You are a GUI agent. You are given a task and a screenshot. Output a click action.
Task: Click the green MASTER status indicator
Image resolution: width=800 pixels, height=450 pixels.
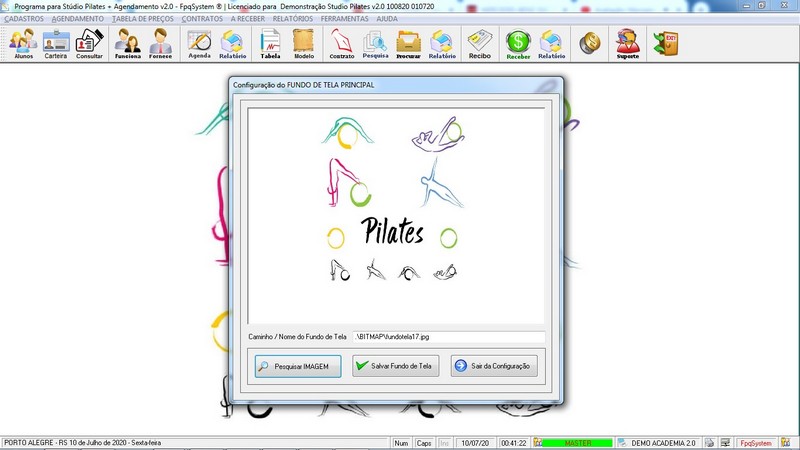(x=578, y=443)
